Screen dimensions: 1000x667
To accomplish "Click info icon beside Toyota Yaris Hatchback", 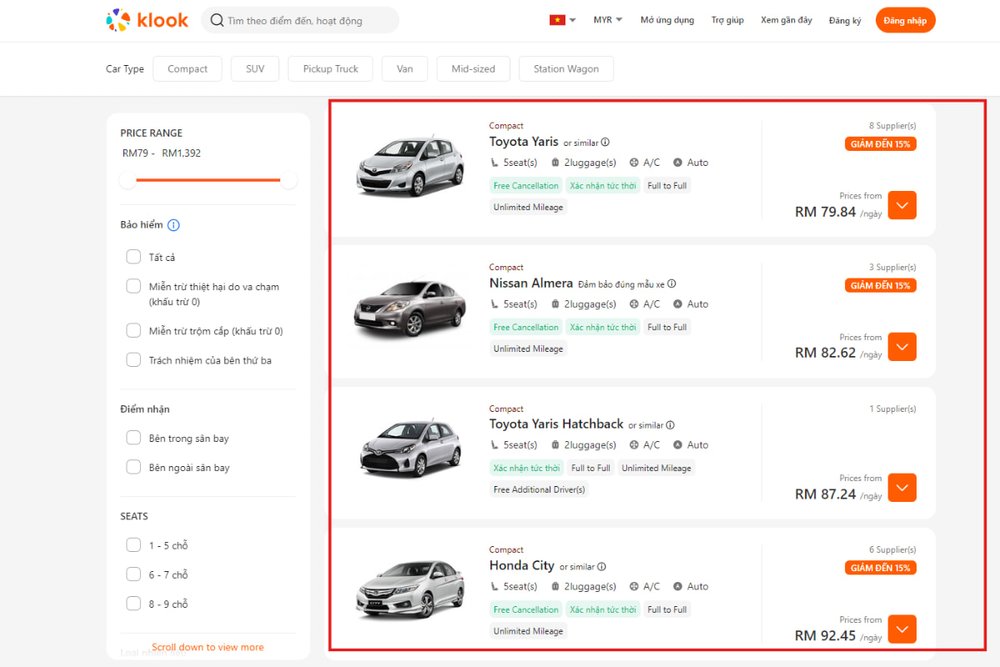I will tap(670, 425).
